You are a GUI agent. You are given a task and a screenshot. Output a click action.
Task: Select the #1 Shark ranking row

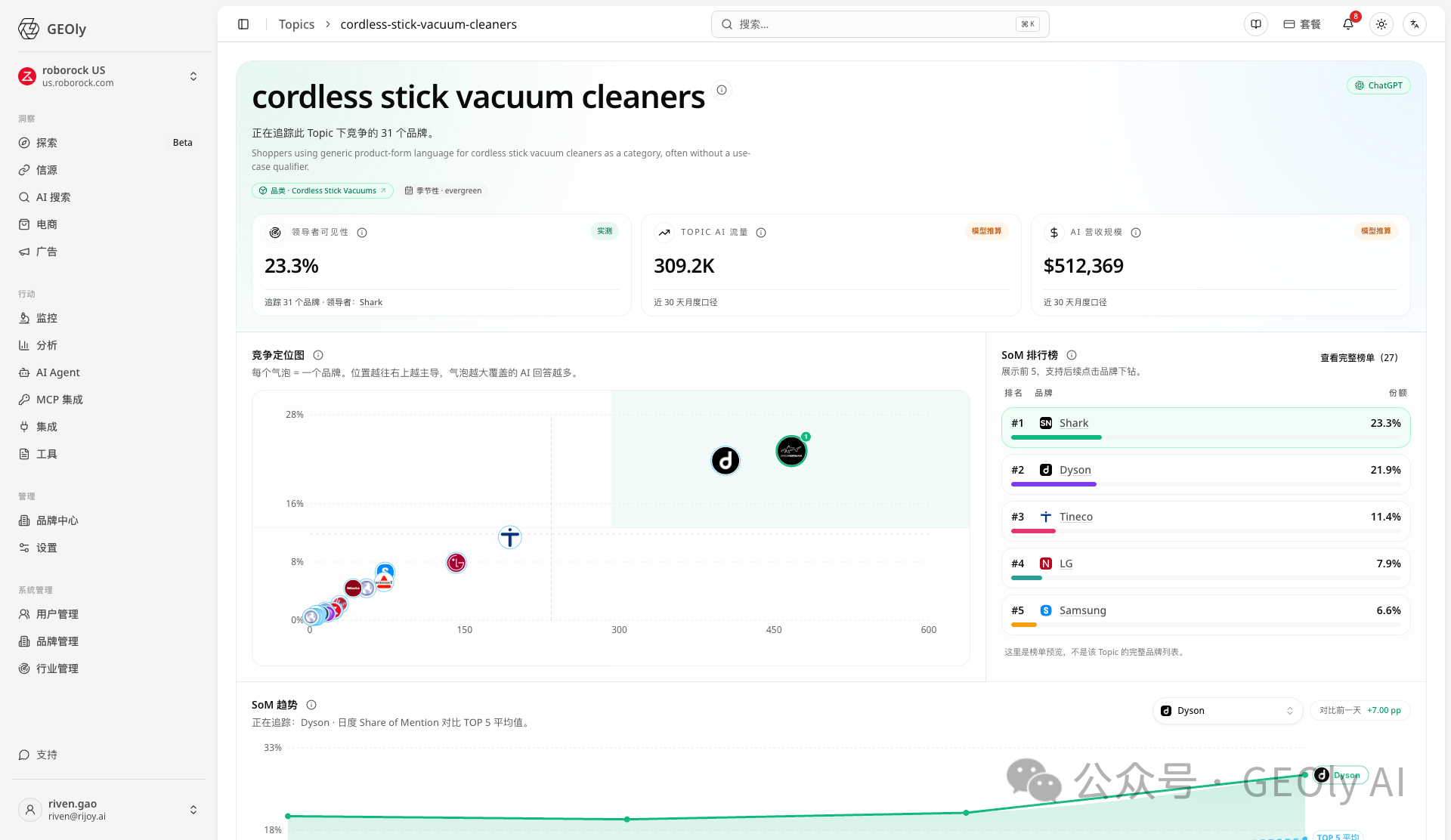point(1205,427)
